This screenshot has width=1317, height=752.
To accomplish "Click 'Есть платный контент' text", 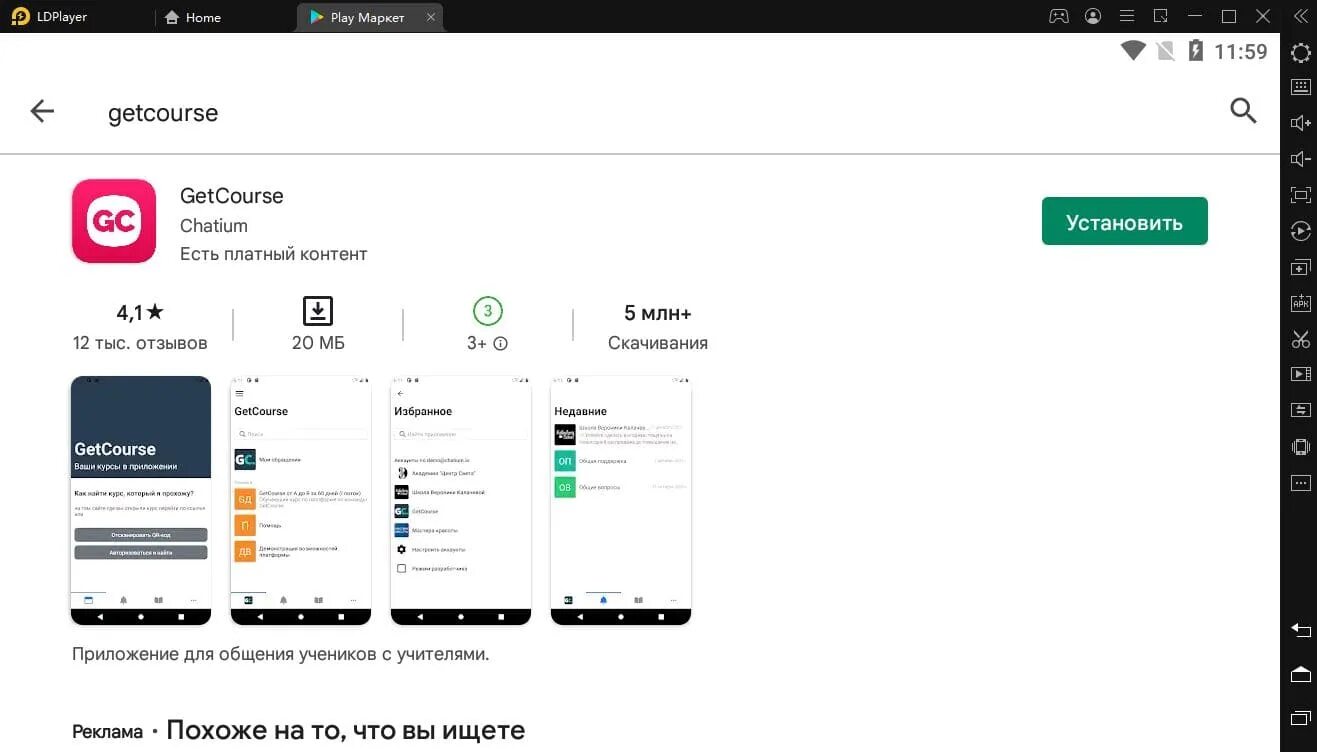I will pyautogui.click(x=274, y=254).
